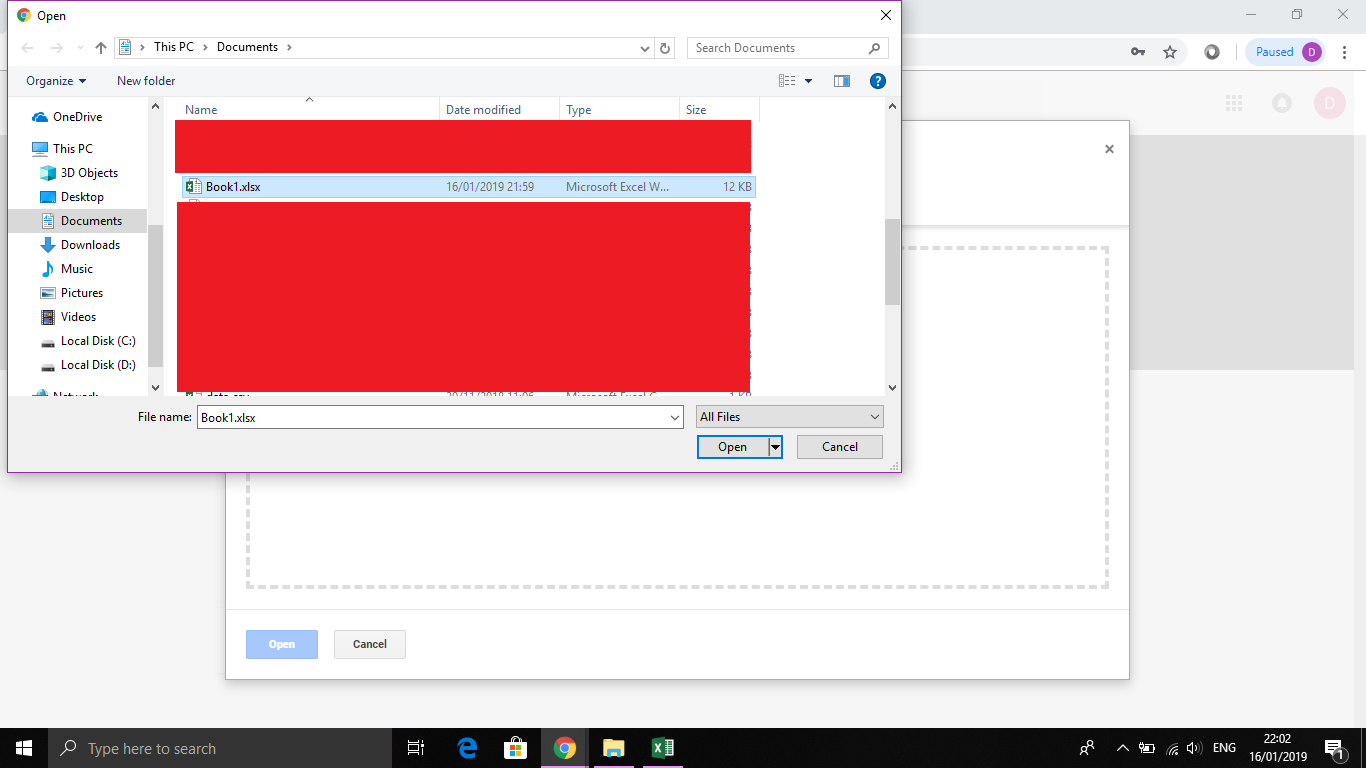Go forward in Open dialog navigation
The image size is (1366, 768).
tap(57, 48)
